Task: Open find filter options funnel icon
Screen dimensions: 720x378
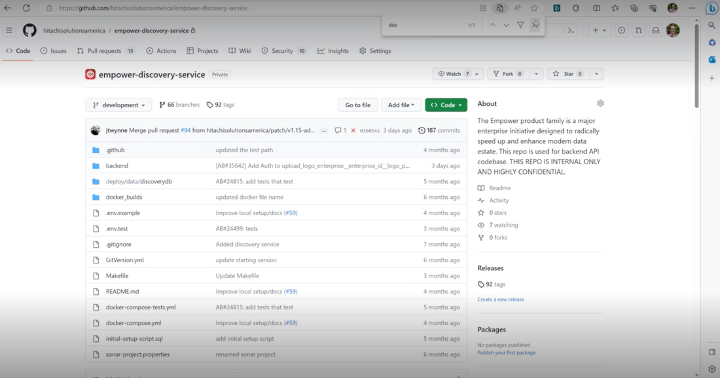Action: pyautogui.click(x=520, y=25)
